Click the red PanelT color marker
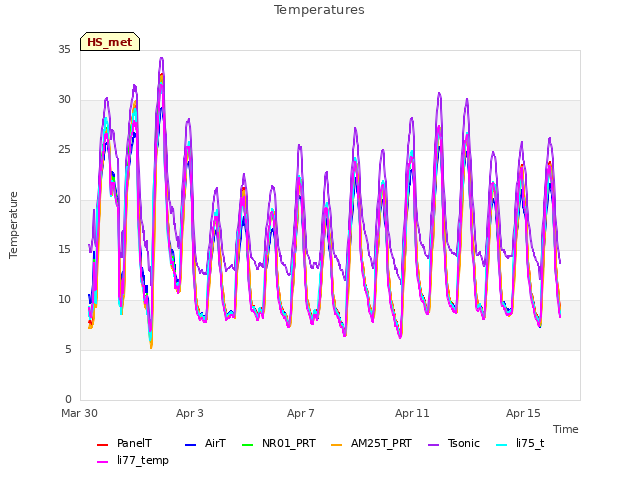Image resolution: width=640 pixels, height=480 pixels. pyautogui.click(x=102, y=444)
